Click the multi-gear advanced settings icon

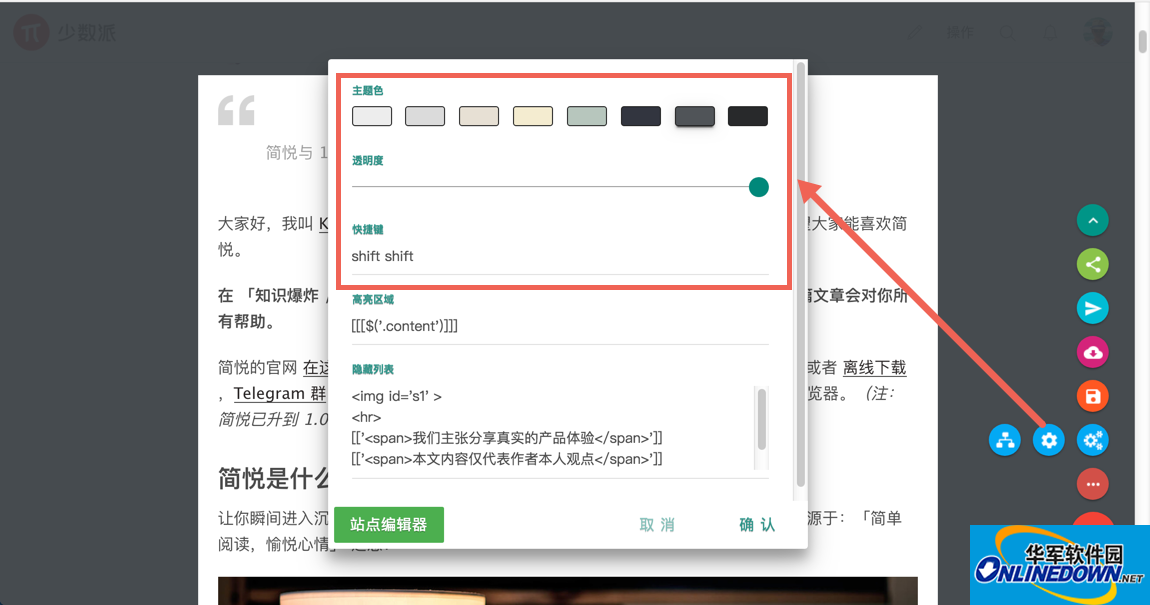click(x=1092, y=440)
